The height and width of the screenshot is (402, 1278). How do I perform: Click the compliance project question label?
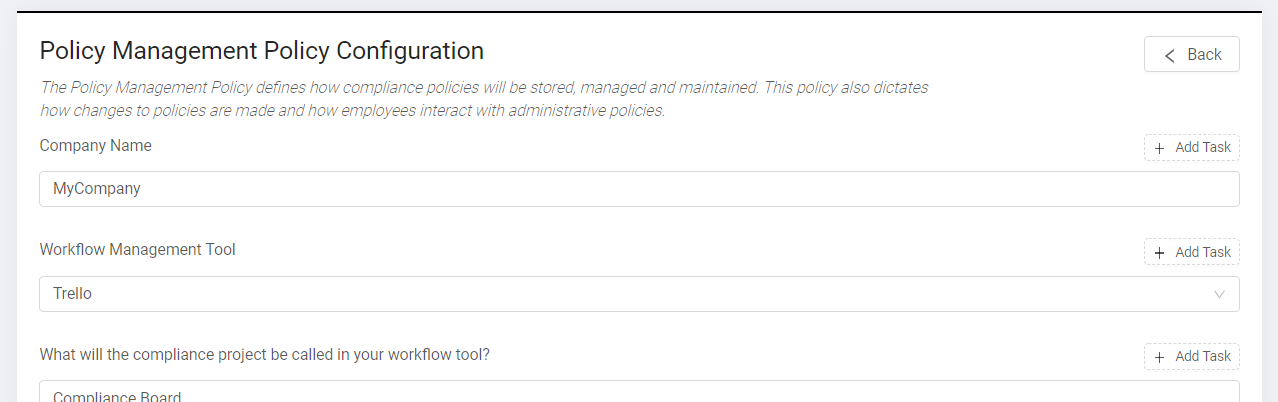point(264,355)
